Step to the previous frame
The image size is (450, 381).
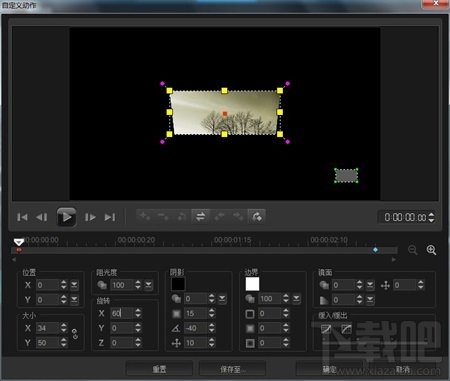coord(42,217)
